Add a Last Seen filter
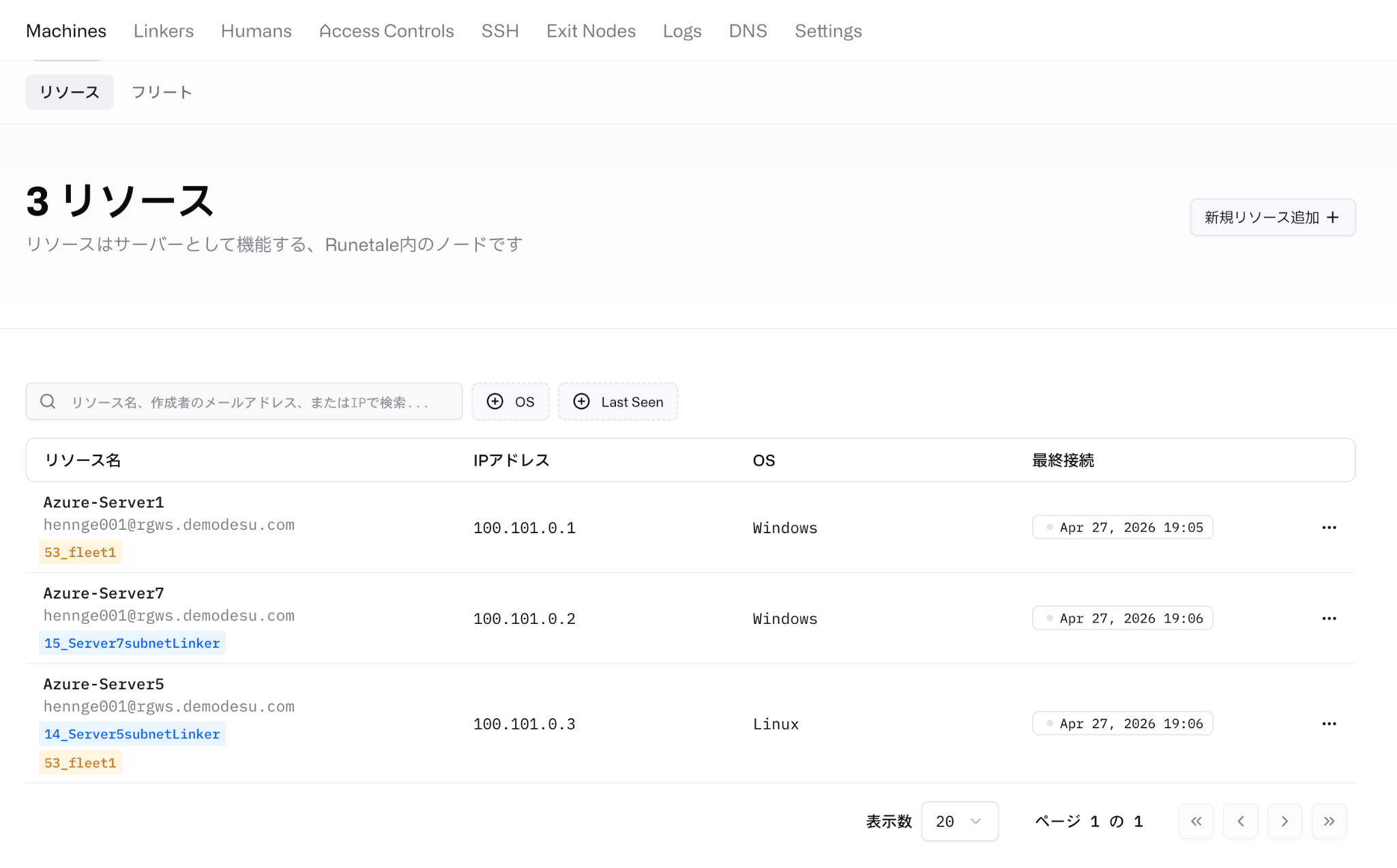 tap(618, 402)
